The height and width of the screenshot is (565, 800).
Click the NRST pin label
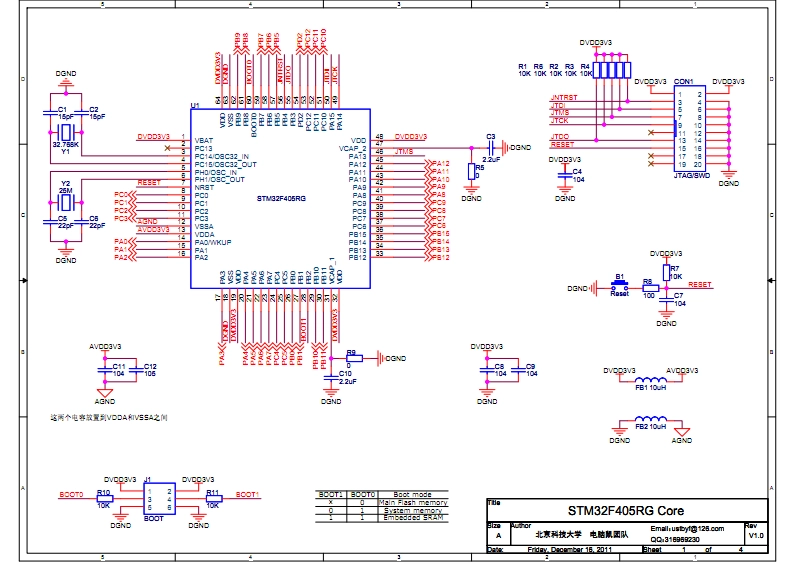pyautogui.click(x=205, y=187)
